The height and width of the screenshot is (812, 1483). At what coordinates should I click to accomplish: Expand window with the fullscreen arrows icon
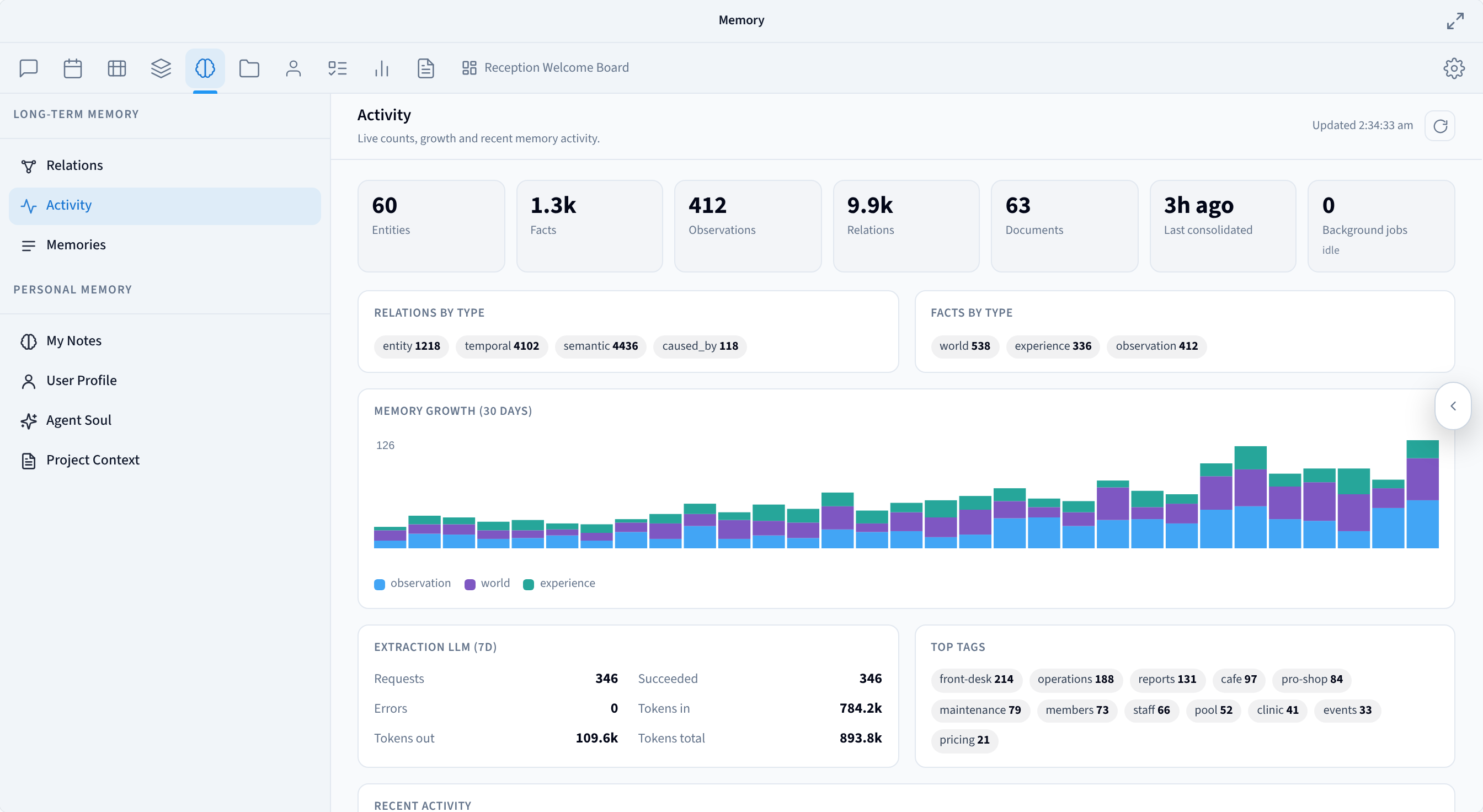coord(1455,21)
